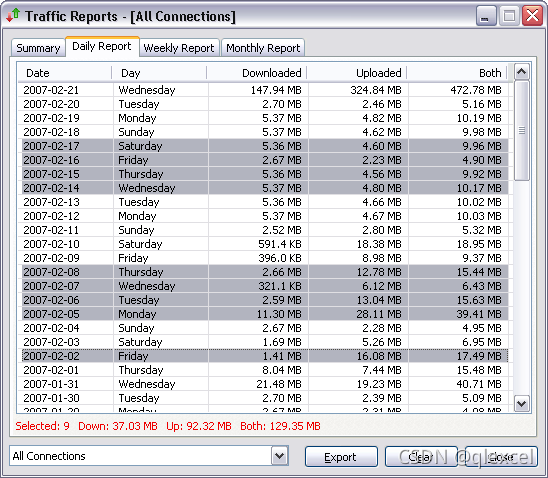Select the 2007-02-08 date cell
The height and width of the screenshot is (478, 548).
pos(51,272)
